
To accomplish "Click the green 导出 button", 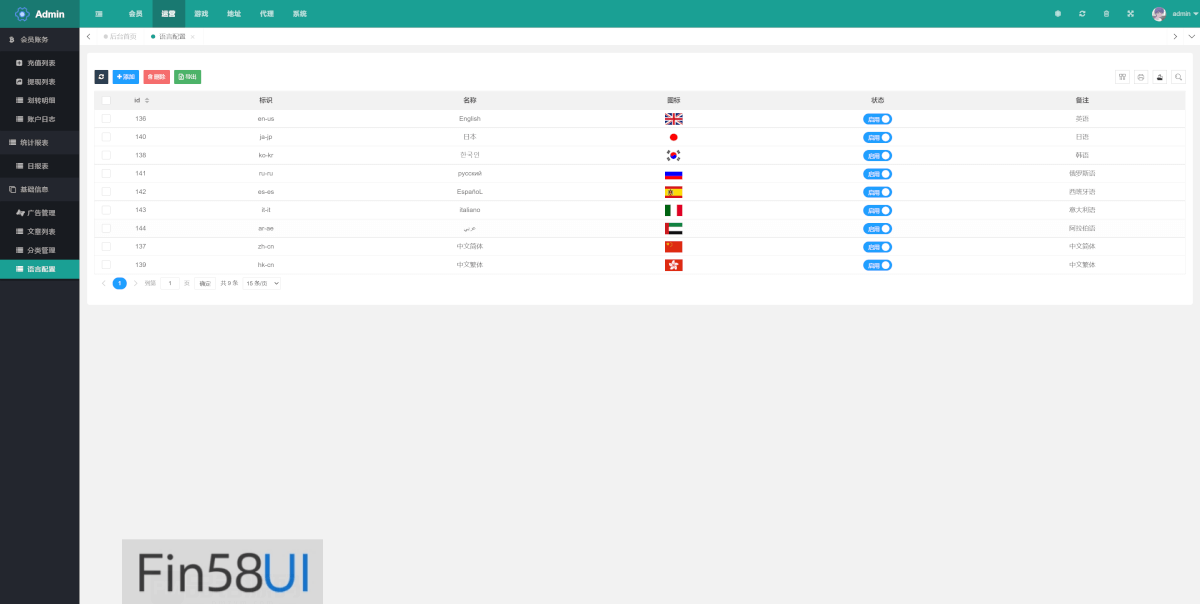I will (187, 77).
